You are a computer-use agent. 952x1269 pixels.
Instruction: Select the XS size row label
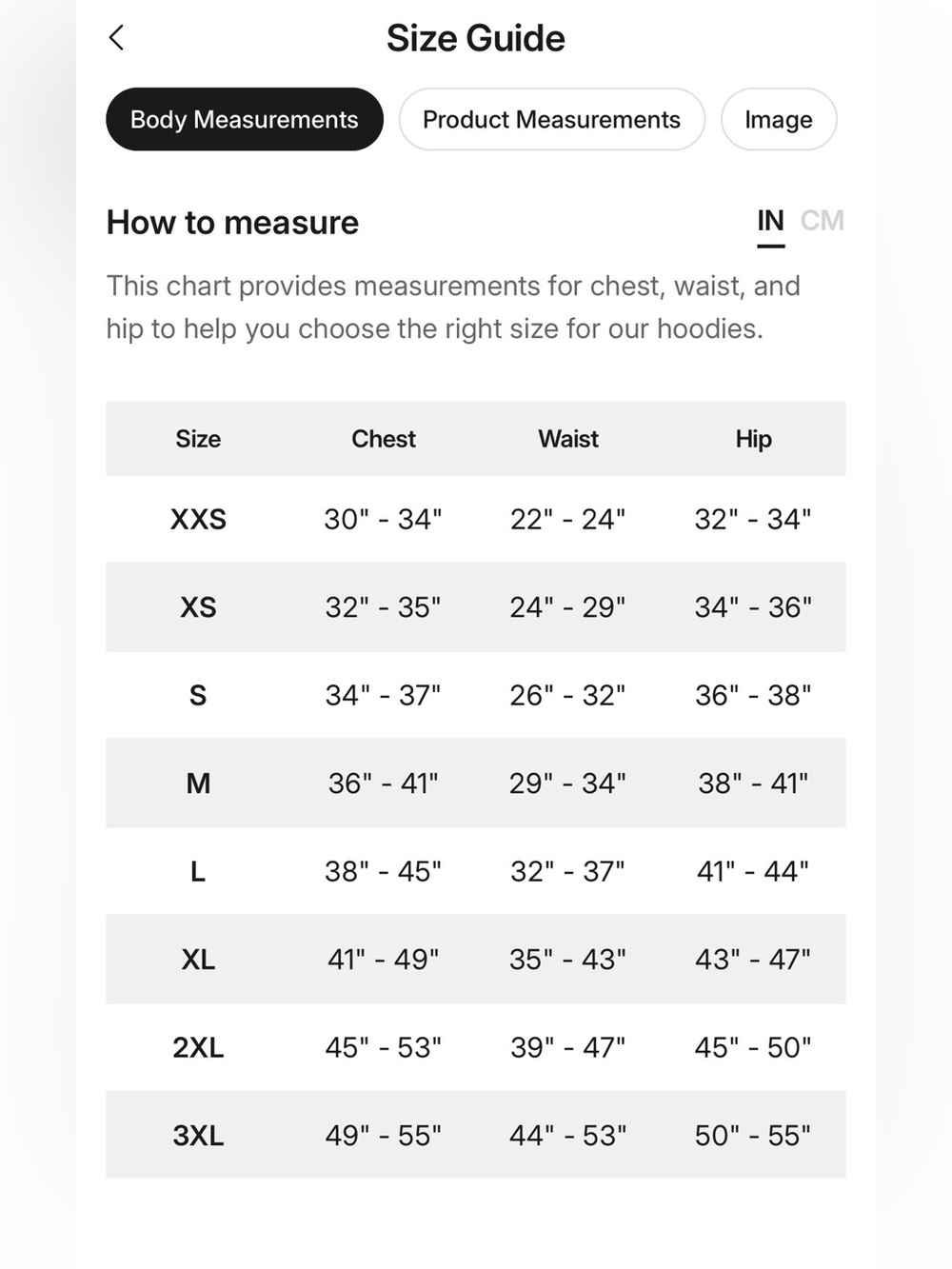click(198, 607)
